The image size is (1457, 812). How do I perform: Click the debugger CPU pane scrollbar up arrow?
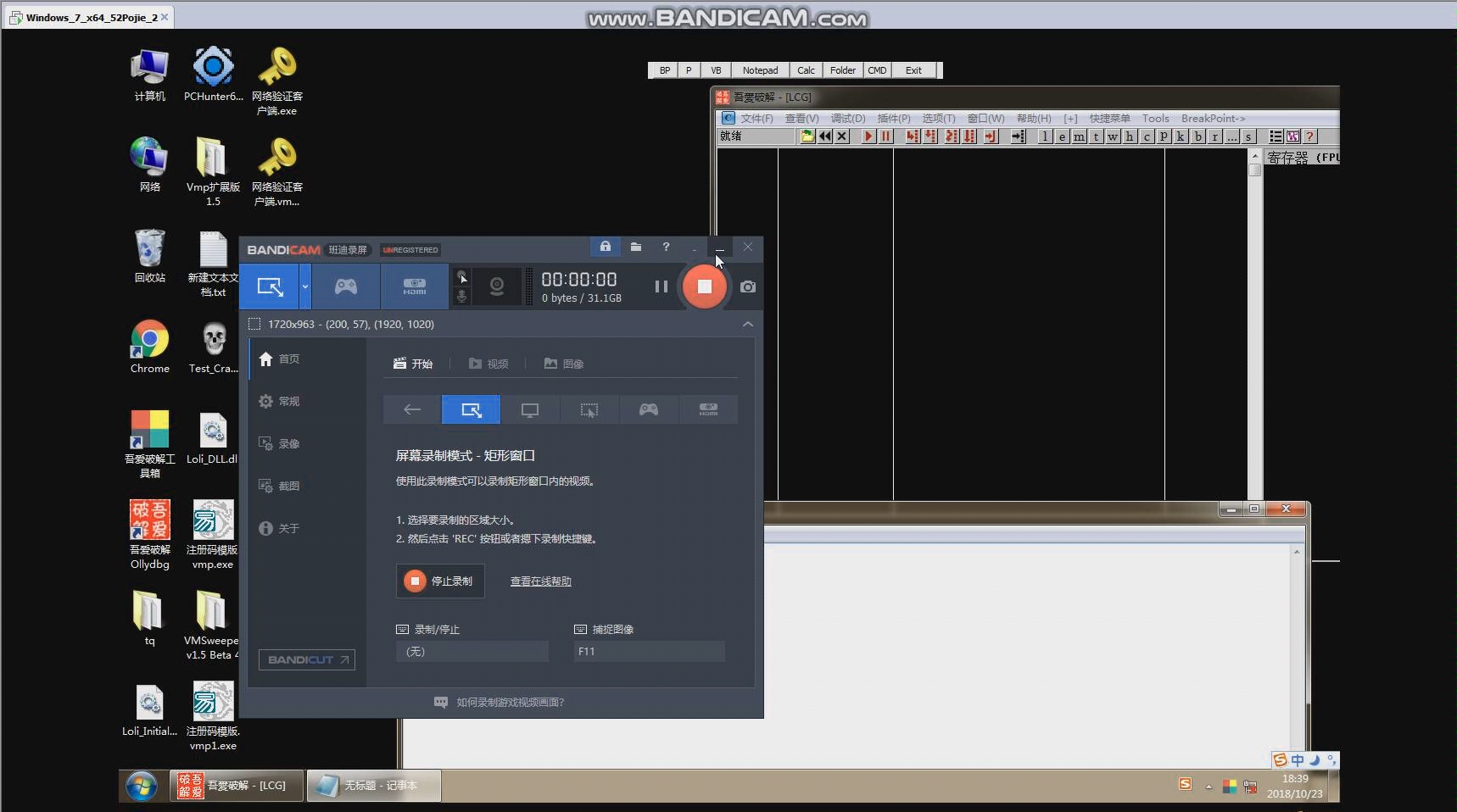(1255, 156)
